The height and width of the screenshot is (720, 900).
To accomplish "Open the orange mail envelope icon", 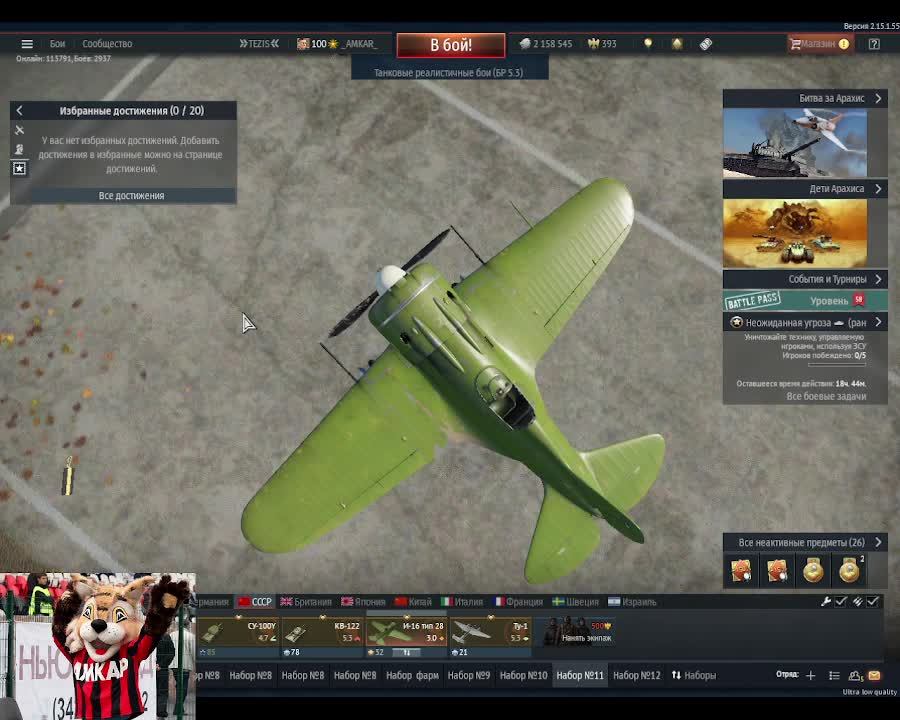I will (874, 675).
